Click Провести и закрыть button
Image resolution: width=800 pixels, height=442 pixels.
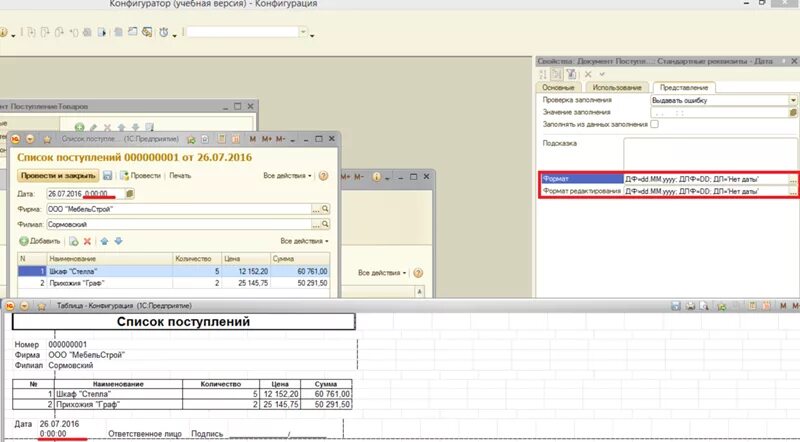tap(58, 176)
